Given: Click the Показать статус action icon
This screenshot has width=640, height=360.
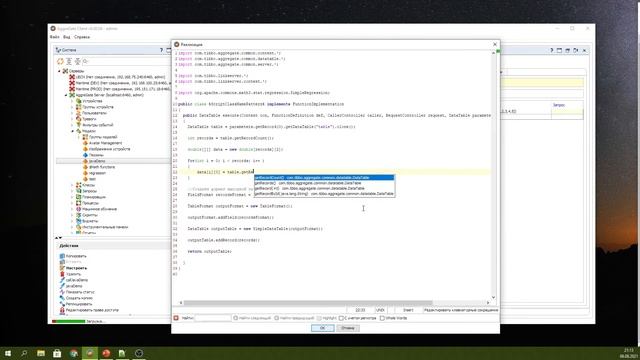Looking at the screenshot, I should coord(62,292).
